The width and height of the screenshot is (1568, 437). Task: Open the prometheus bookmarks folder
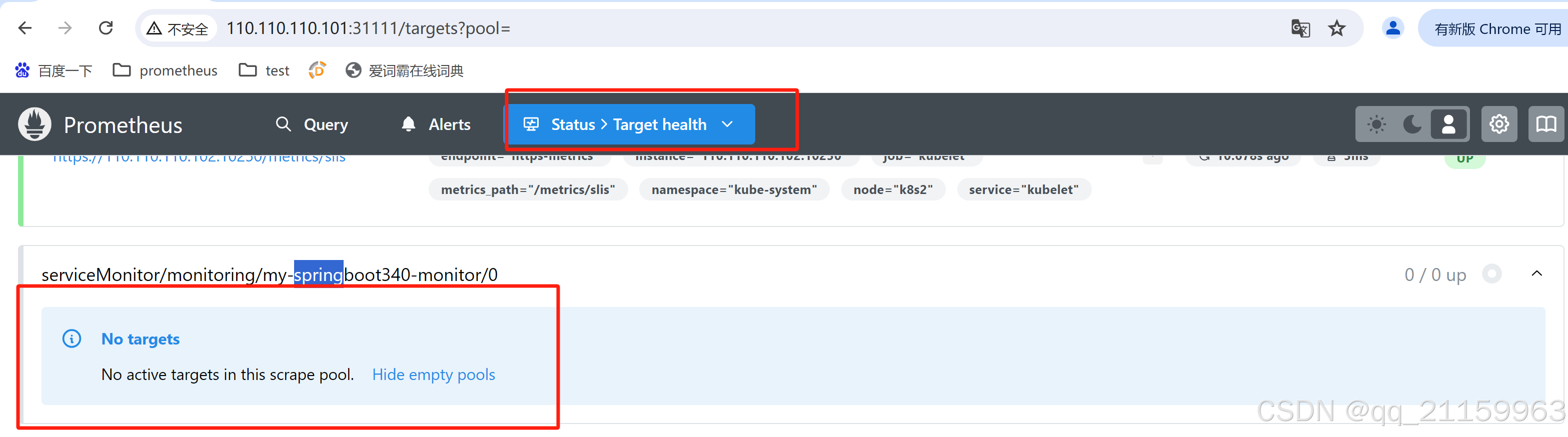point(165,70)
